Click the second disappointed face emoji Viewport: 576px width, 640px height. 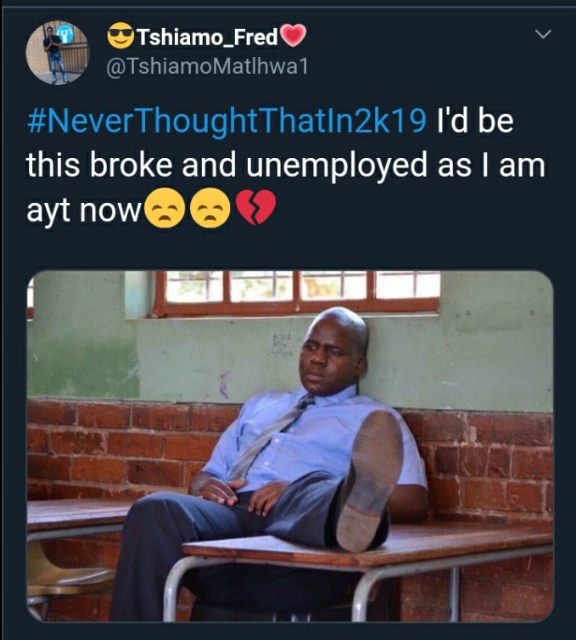210,208
